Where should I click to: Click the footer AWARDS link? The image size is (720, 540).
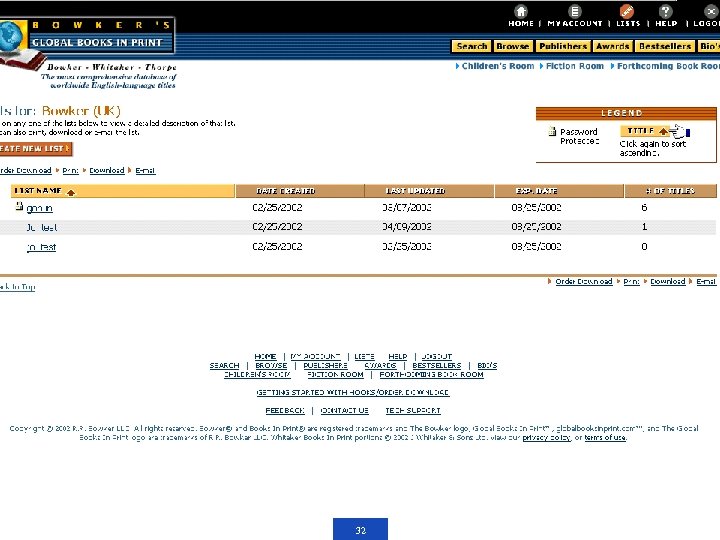(380, 366)
